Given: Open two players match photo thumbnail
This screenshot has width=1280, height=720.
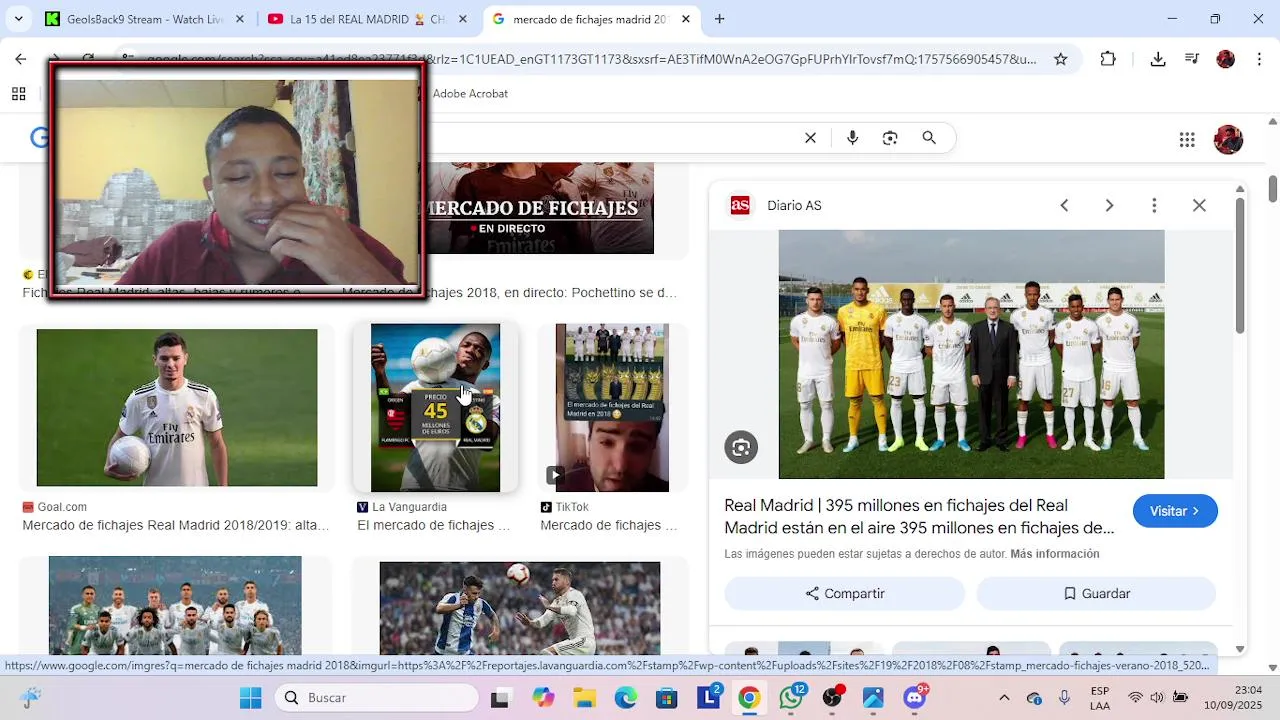Looking at the screenshot, I should [x=520, y=608].
